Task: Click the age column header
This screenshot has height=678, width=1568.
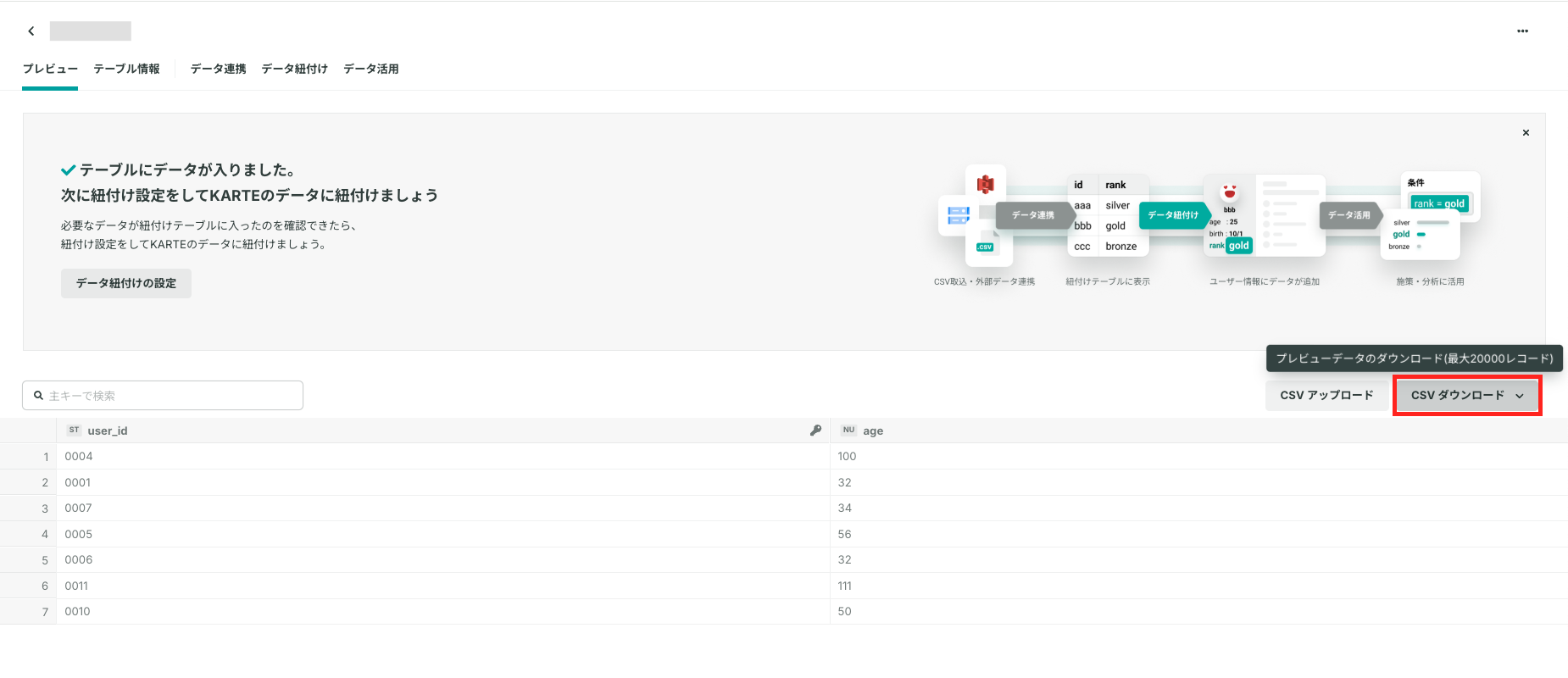Action: pyautogui.click(x=1199, y=431)
